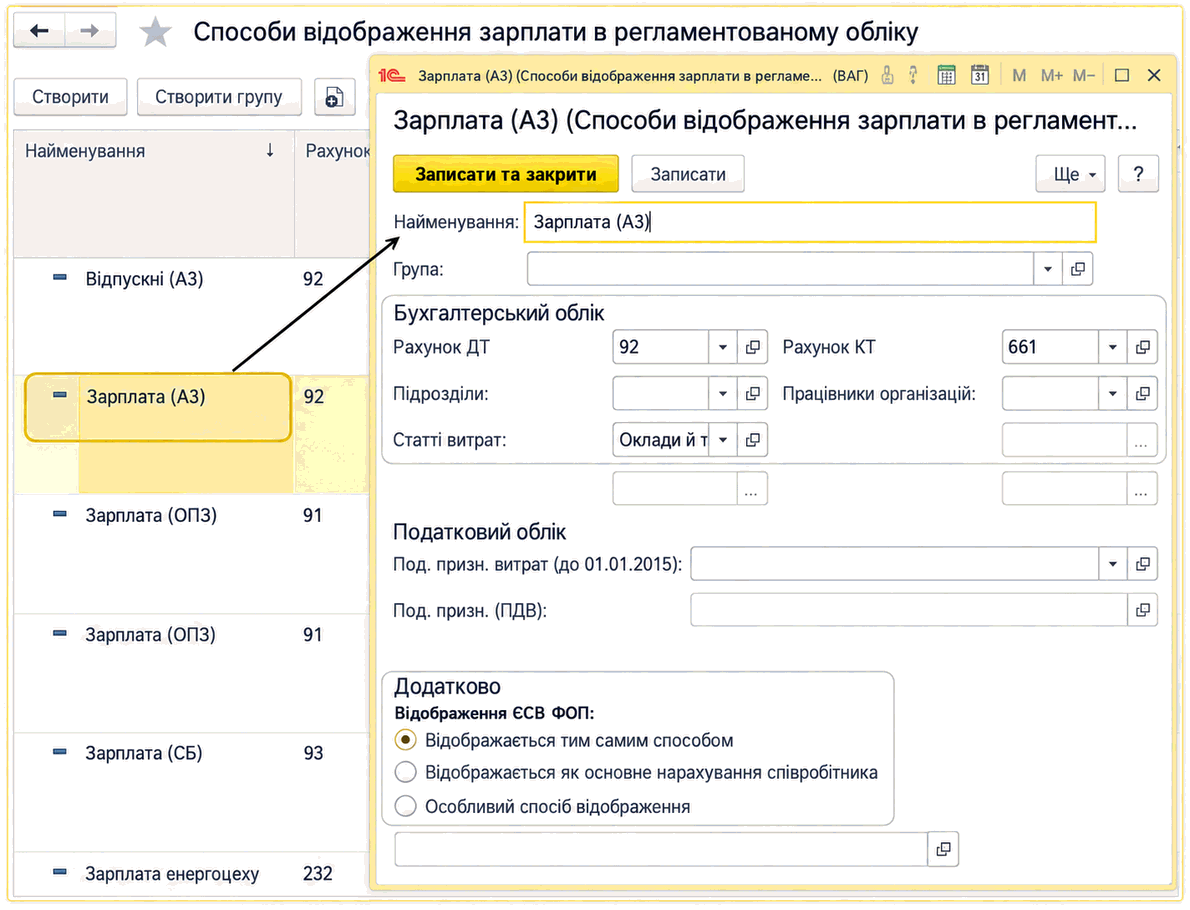Image resolution: width=1190 pixels, height=910 pixels.
Task: Open the Статті витрат item icon
Action: [752, 440]
